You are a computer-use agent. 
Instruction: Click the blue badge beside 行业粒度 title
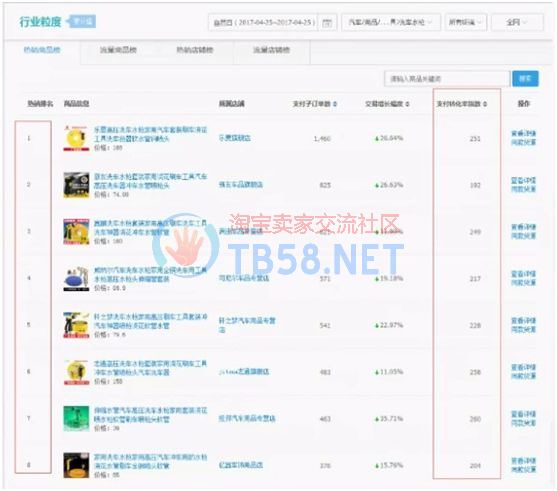point(81,22)
